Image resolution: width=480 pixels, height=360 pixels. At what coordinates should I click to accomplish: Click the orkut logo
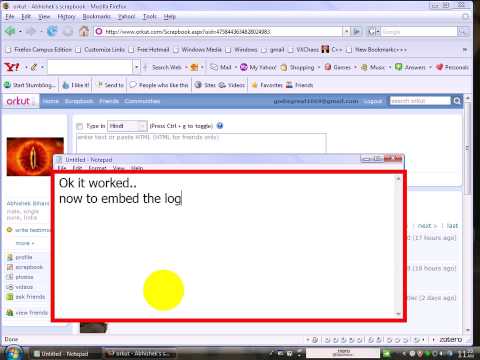18,101
